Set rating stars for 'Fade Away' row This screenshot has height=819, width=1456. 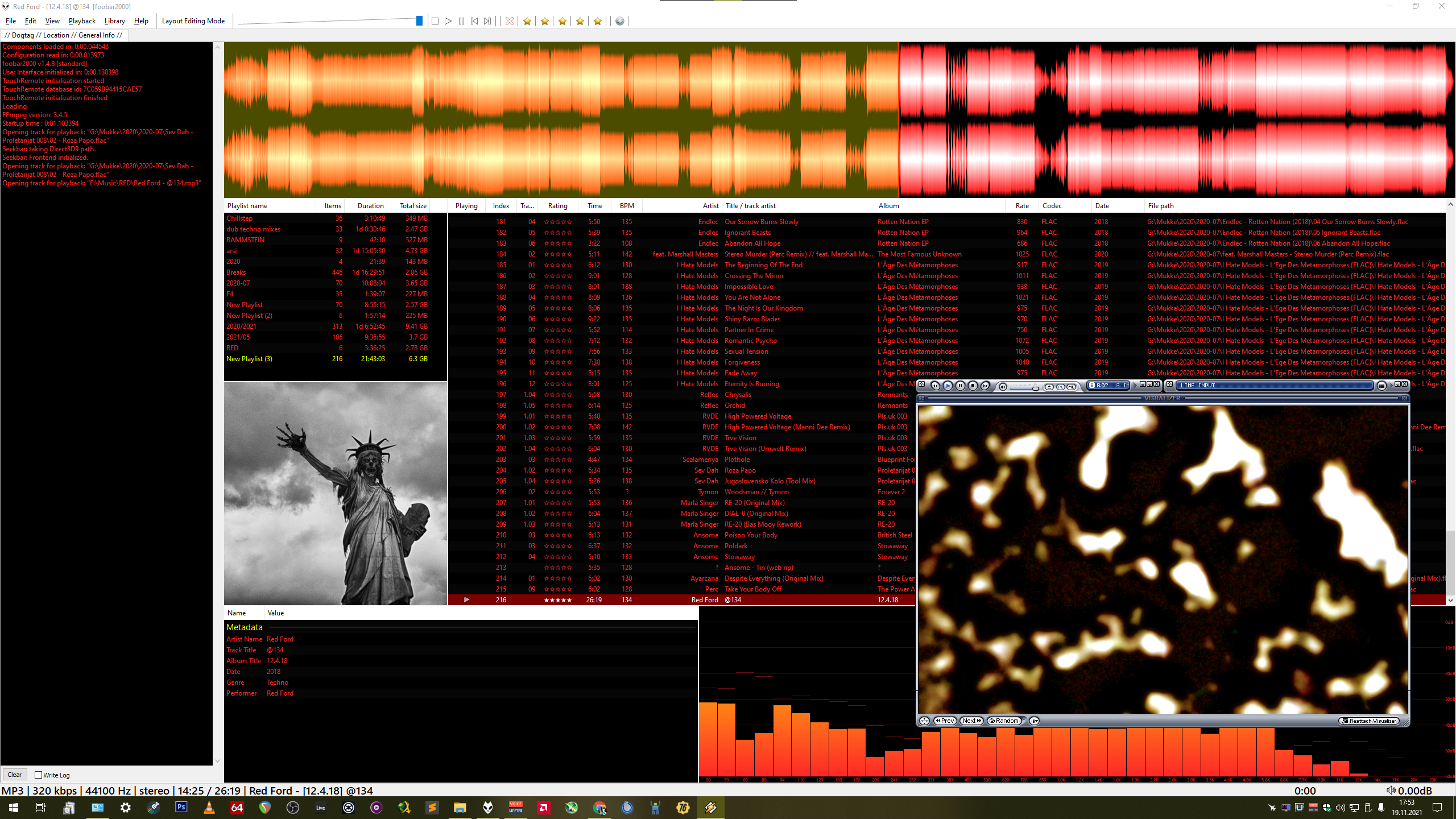[x=557, y=373]
